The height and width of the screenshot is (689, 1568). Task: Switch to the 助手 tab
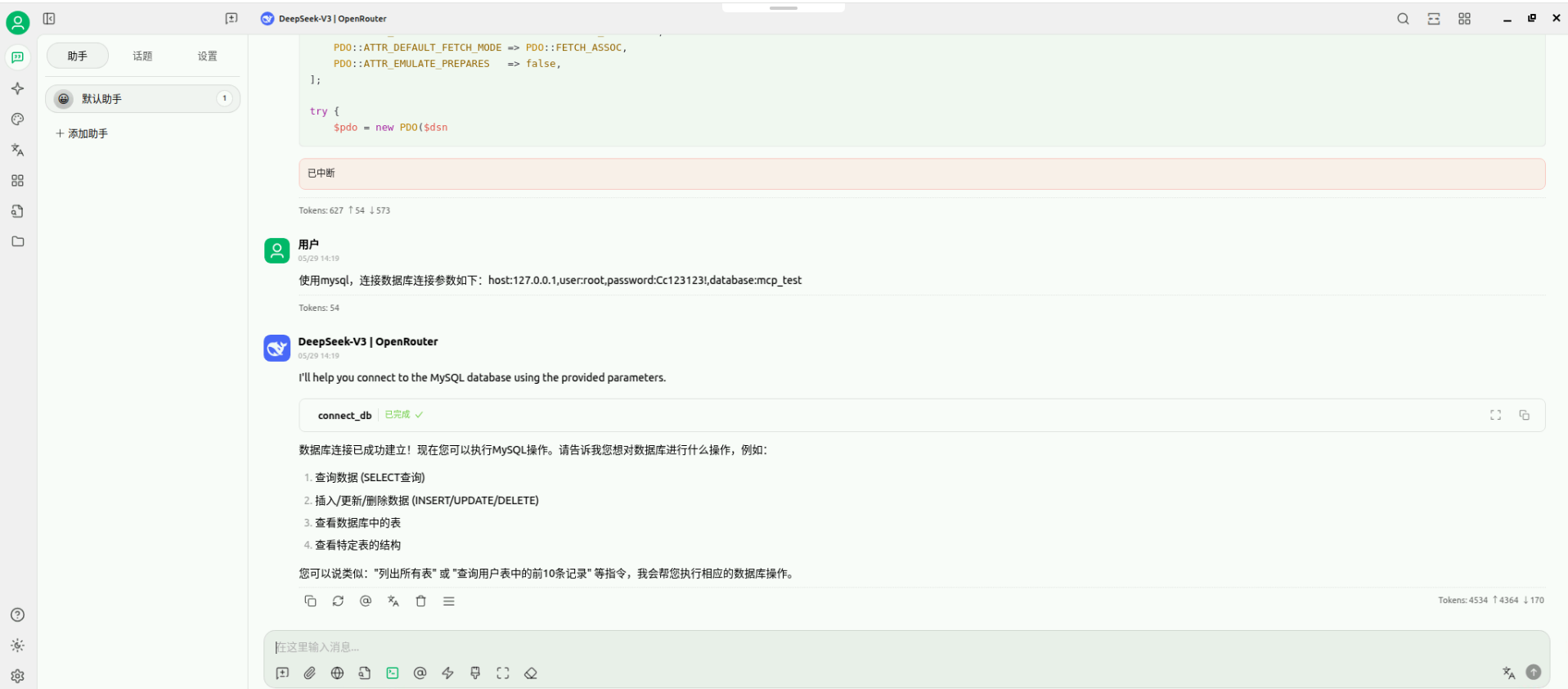click(x=78, y=56)
